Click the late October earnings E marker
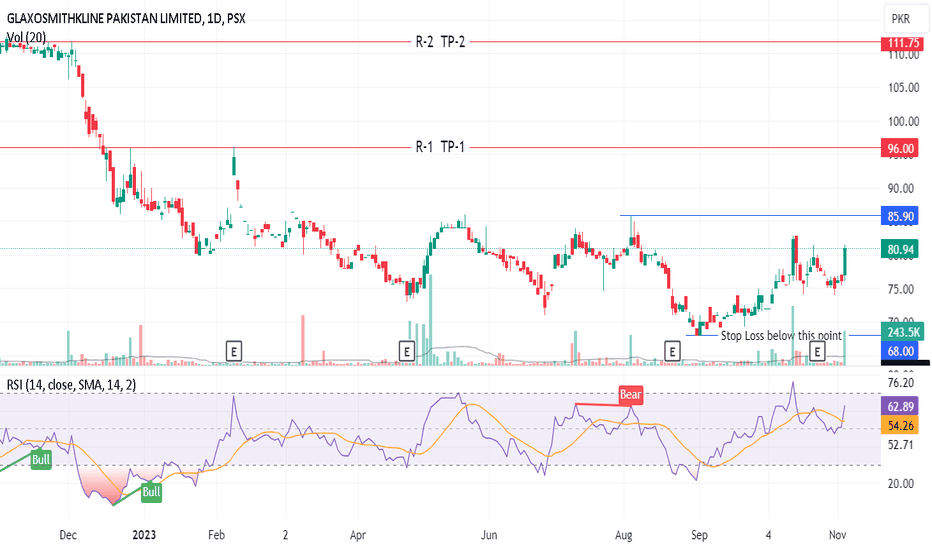 (817, 351)
